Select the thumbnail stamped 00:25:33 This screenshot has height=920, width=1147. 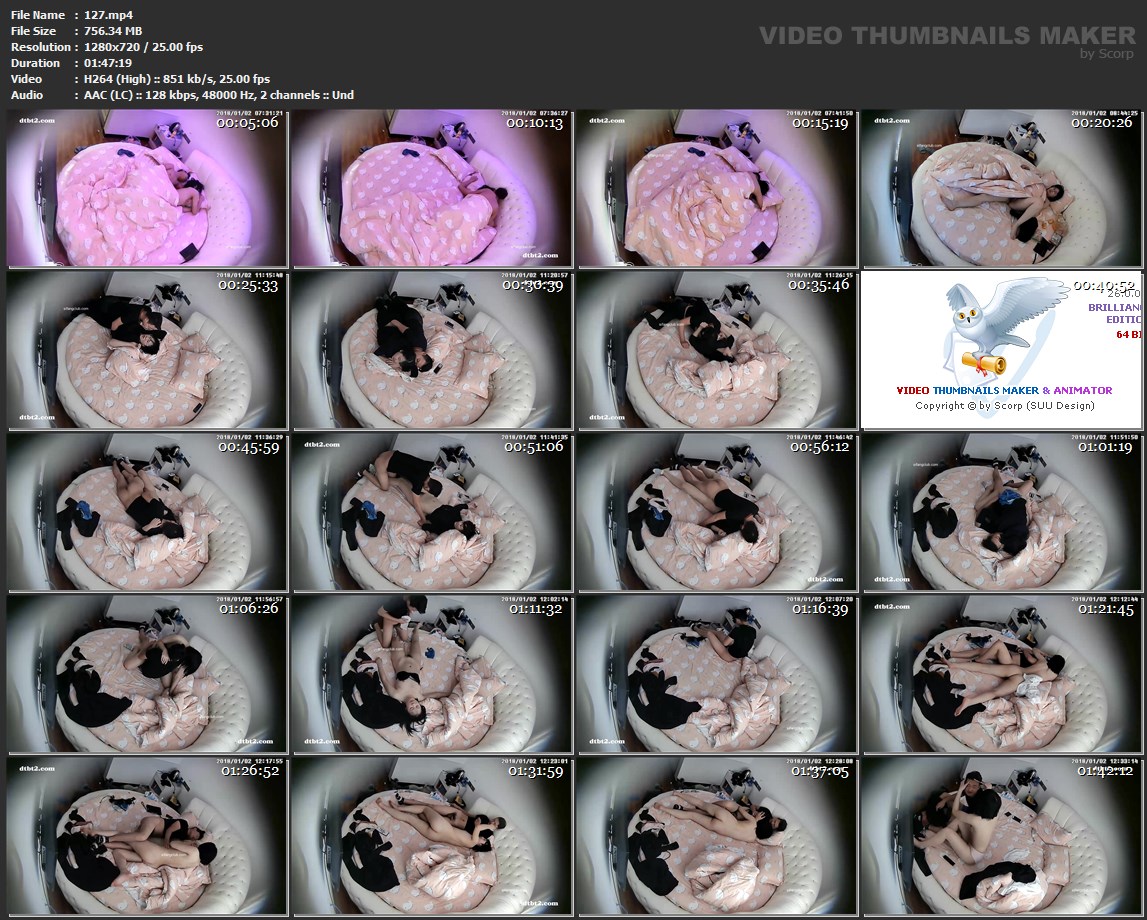pyautogui.click(x=147, y=350)
